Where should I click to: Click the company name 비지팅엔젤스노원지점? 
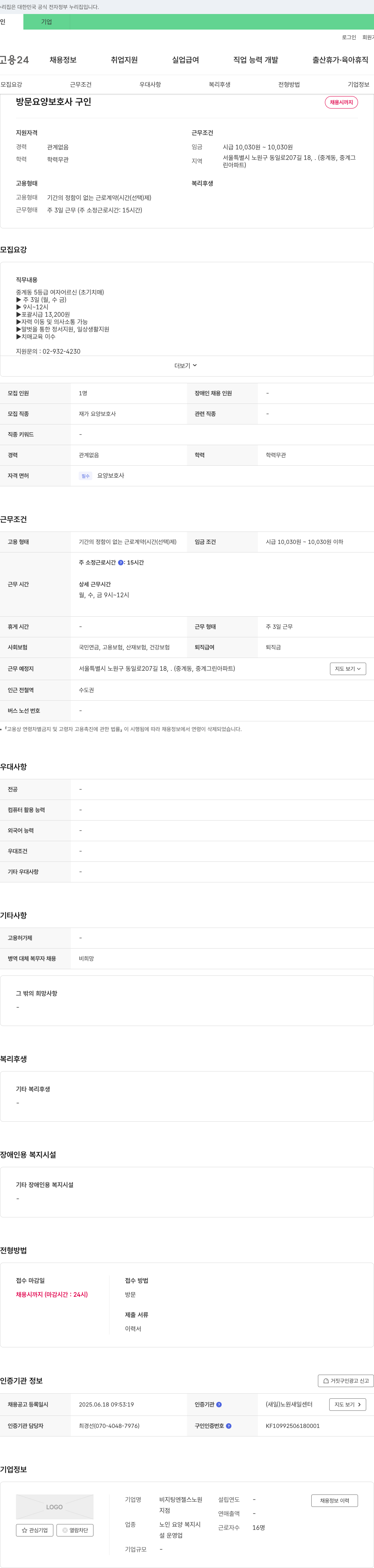[181, 1505]
